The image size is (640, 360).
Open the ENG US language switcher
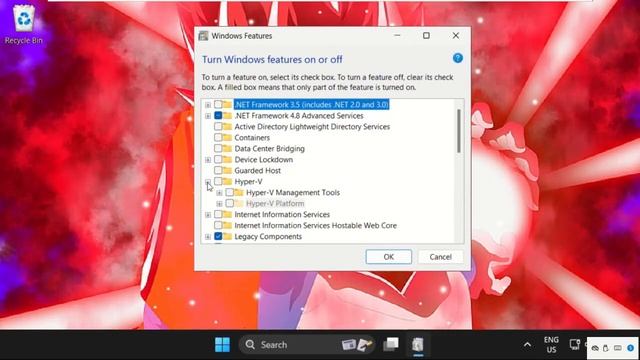551,344
